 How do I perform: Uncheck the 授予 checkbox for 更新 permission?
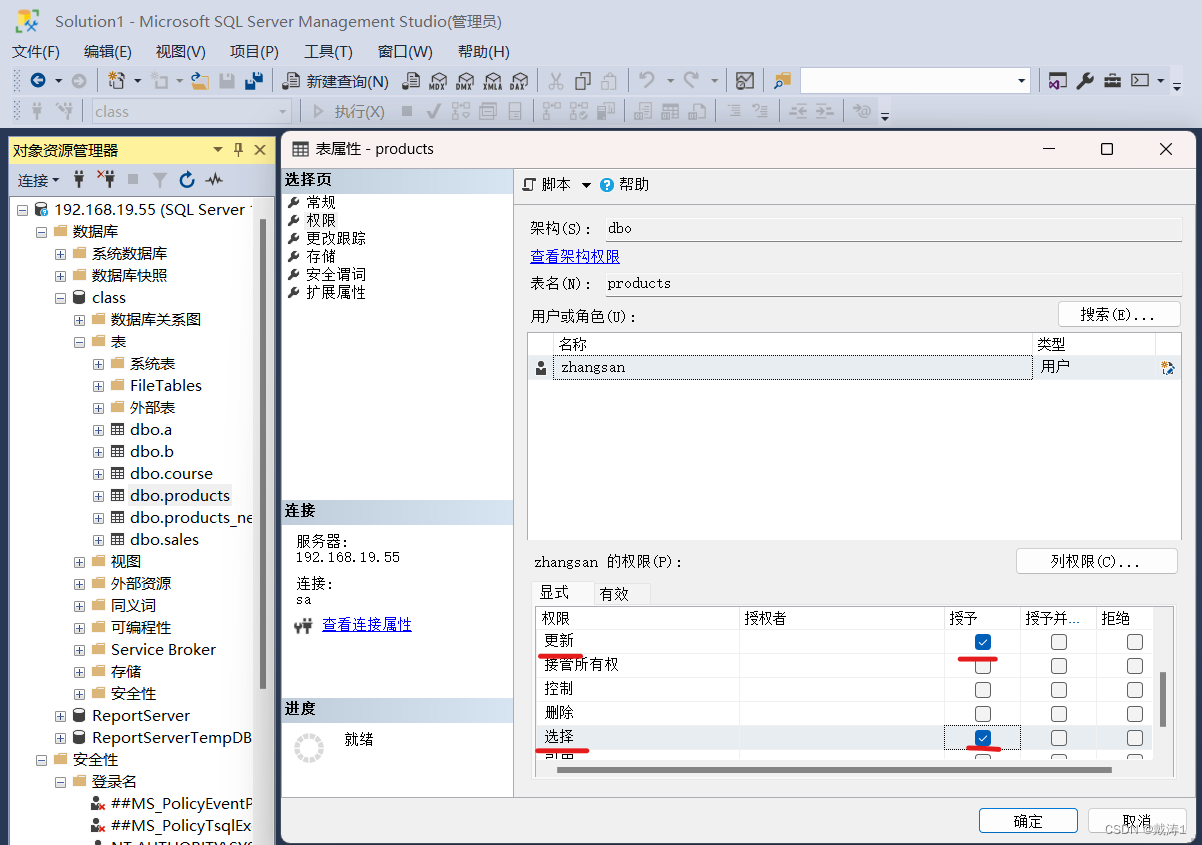click(983, 641)
